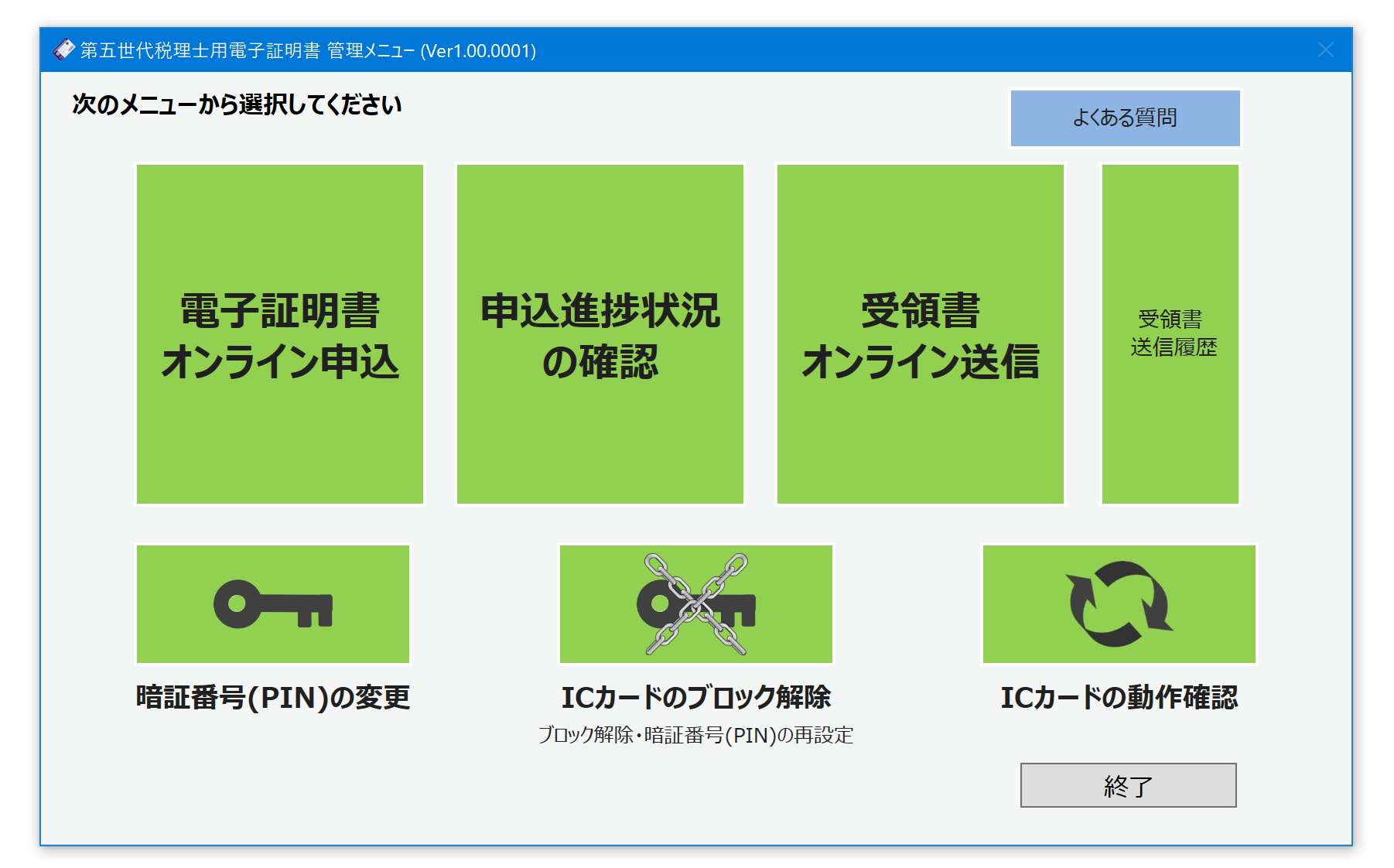Click the 次のメニューから選択してください heading
The height and width of the screenshot is (868, 1394).
pyautogui.click(x=237, y=104)
